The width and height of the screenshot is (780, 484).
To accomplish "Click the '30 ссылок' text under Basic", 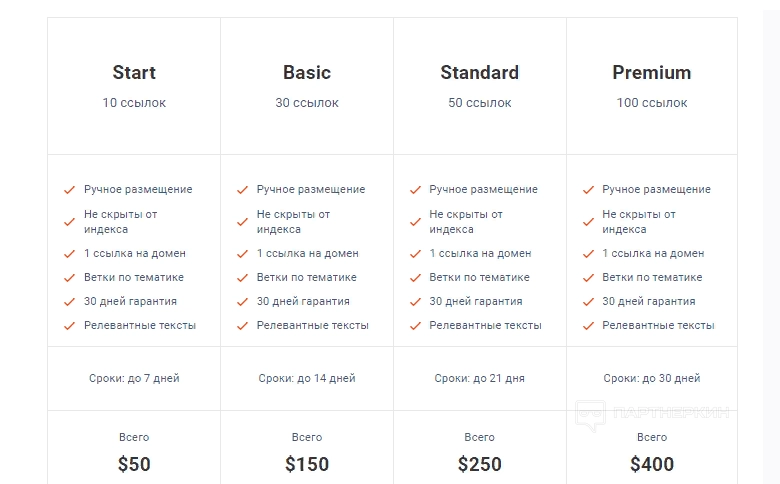I will 307,102.
